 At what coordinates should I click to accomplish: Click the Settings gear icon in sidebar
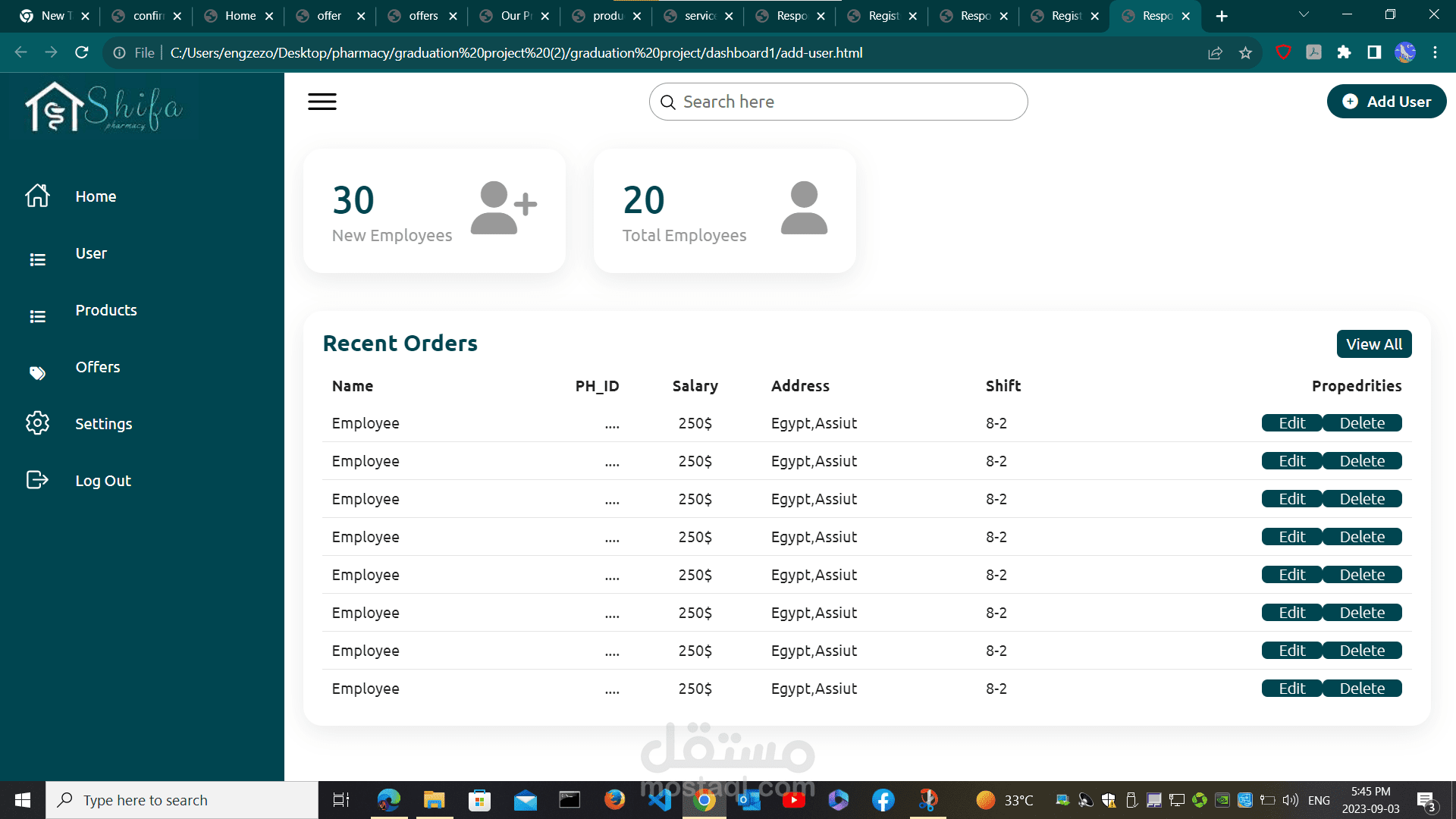pyautogui.click(x=37, y=423)
